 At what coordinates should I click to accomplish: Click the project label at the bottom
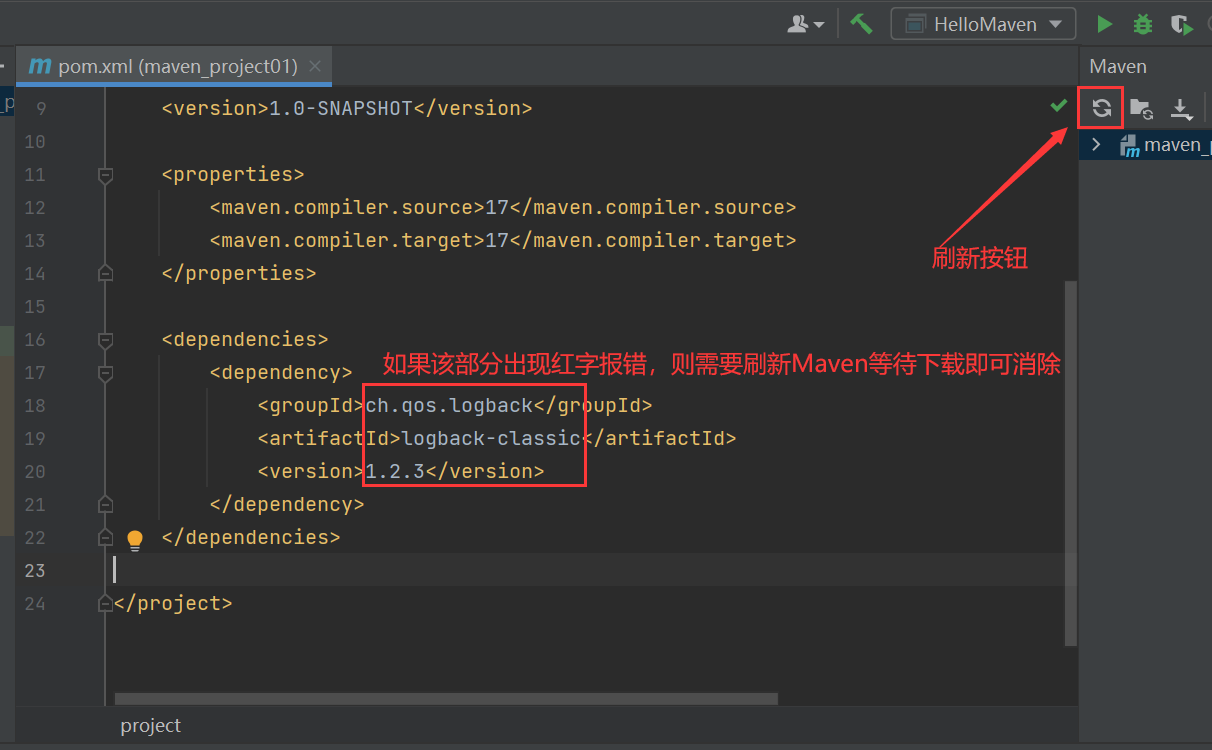pyautogui.click(x=150, y=725)
